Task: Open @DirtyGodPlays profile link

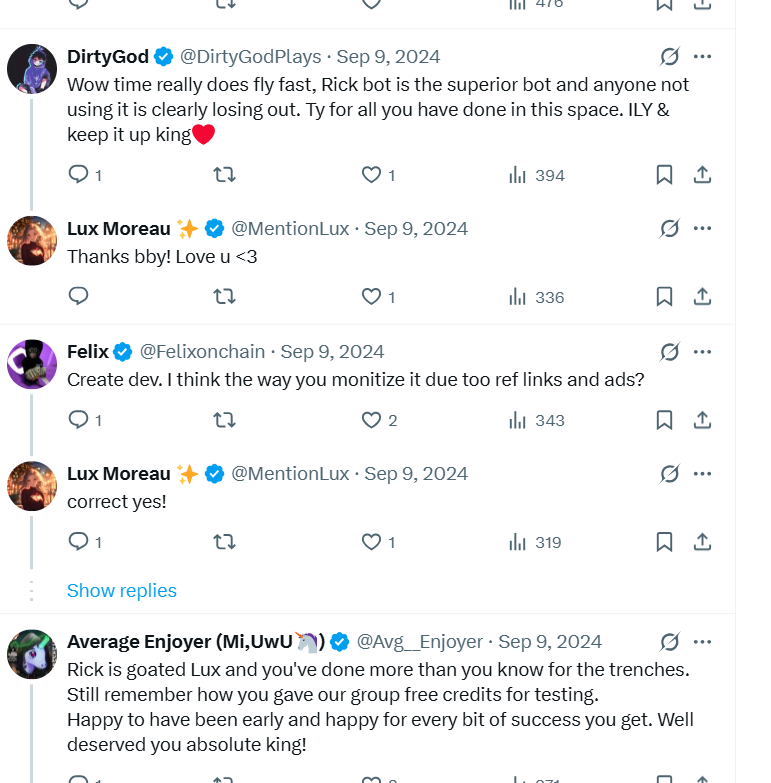Action: [x=250, y=57]
